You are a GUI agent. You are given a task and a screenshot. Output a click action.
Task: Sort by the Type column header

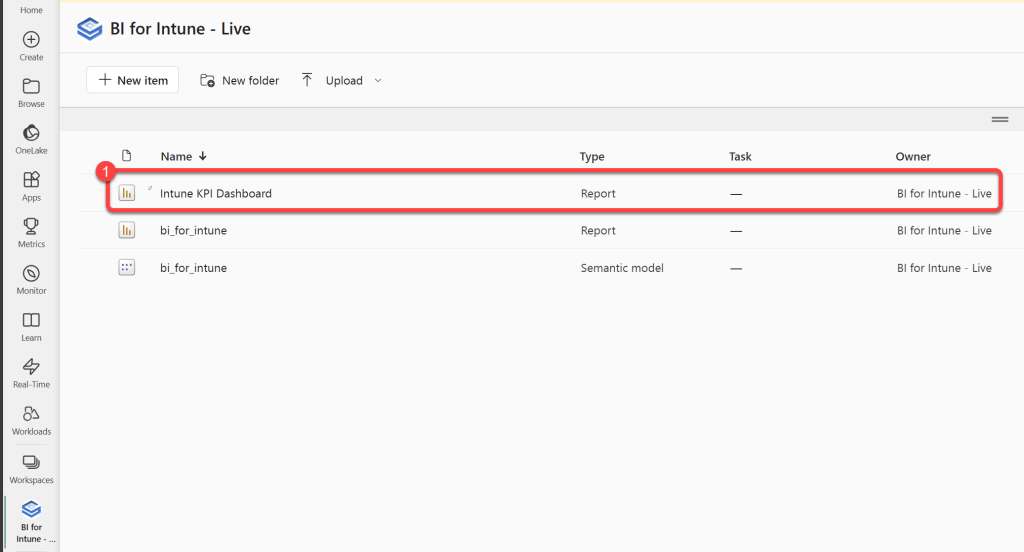(x=592, y=156)
